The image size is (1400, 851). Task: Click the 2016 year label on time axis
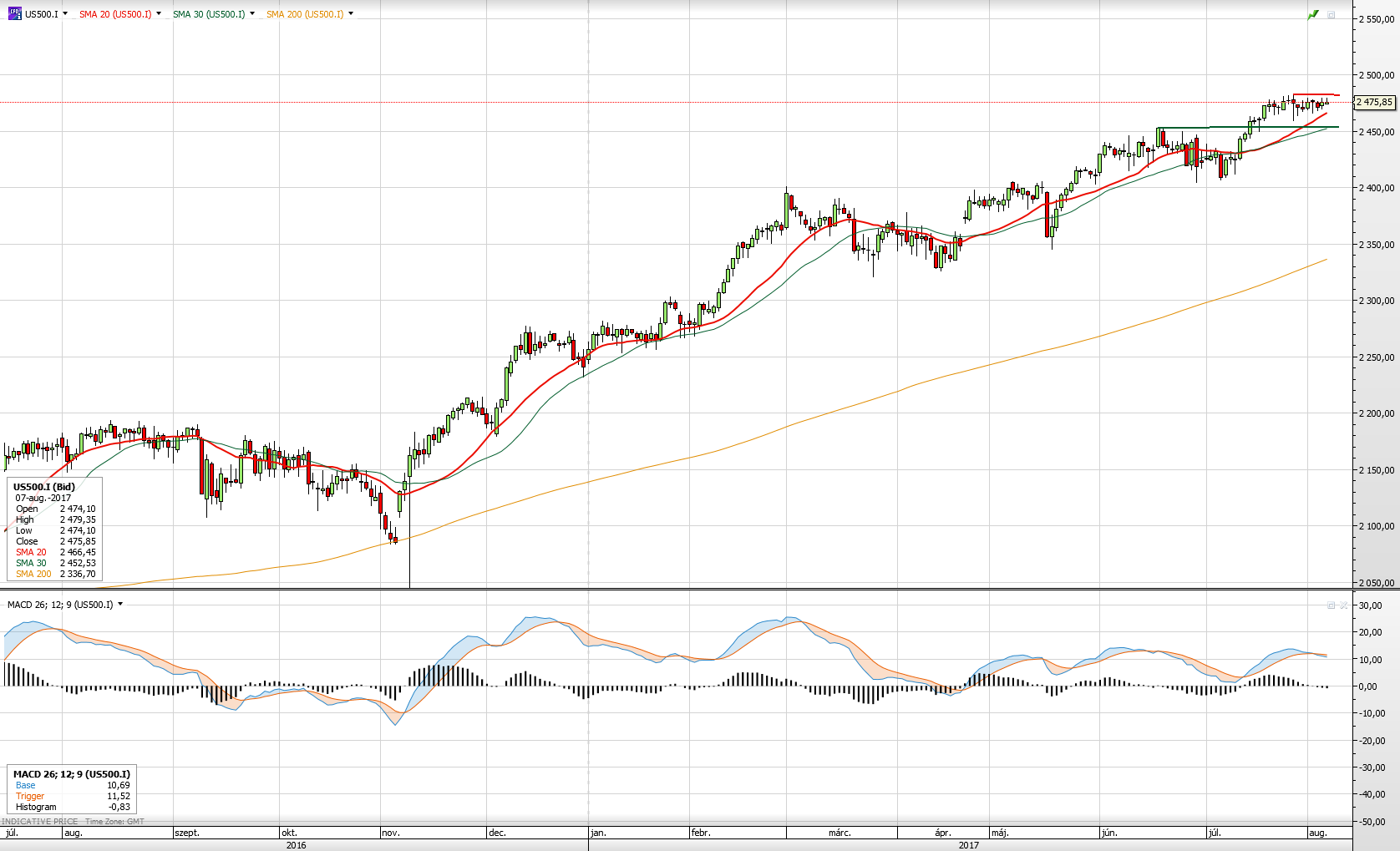tap(296, 845)
